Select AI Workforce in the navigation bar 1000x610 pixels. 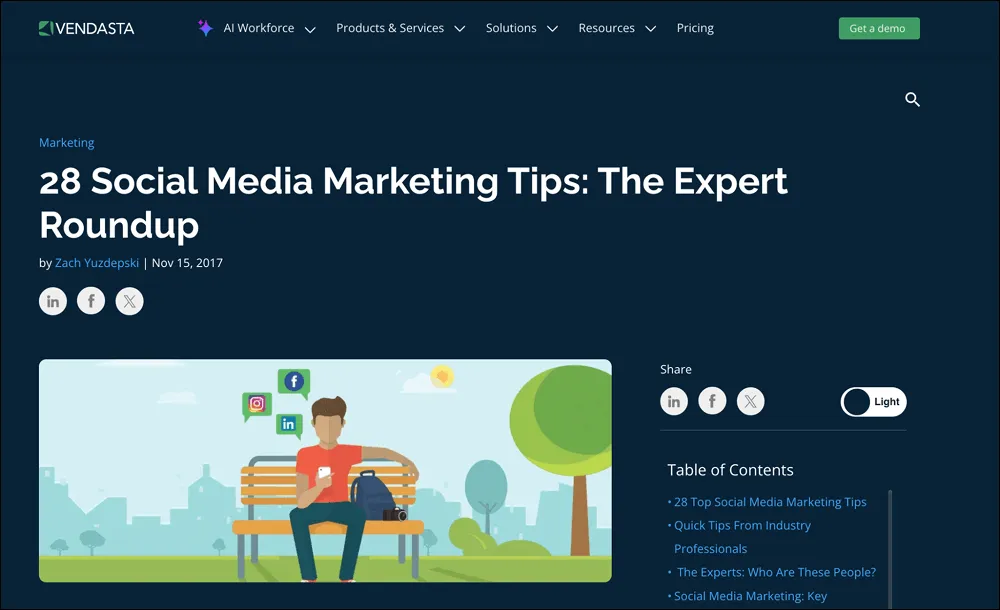pos(259,28)
